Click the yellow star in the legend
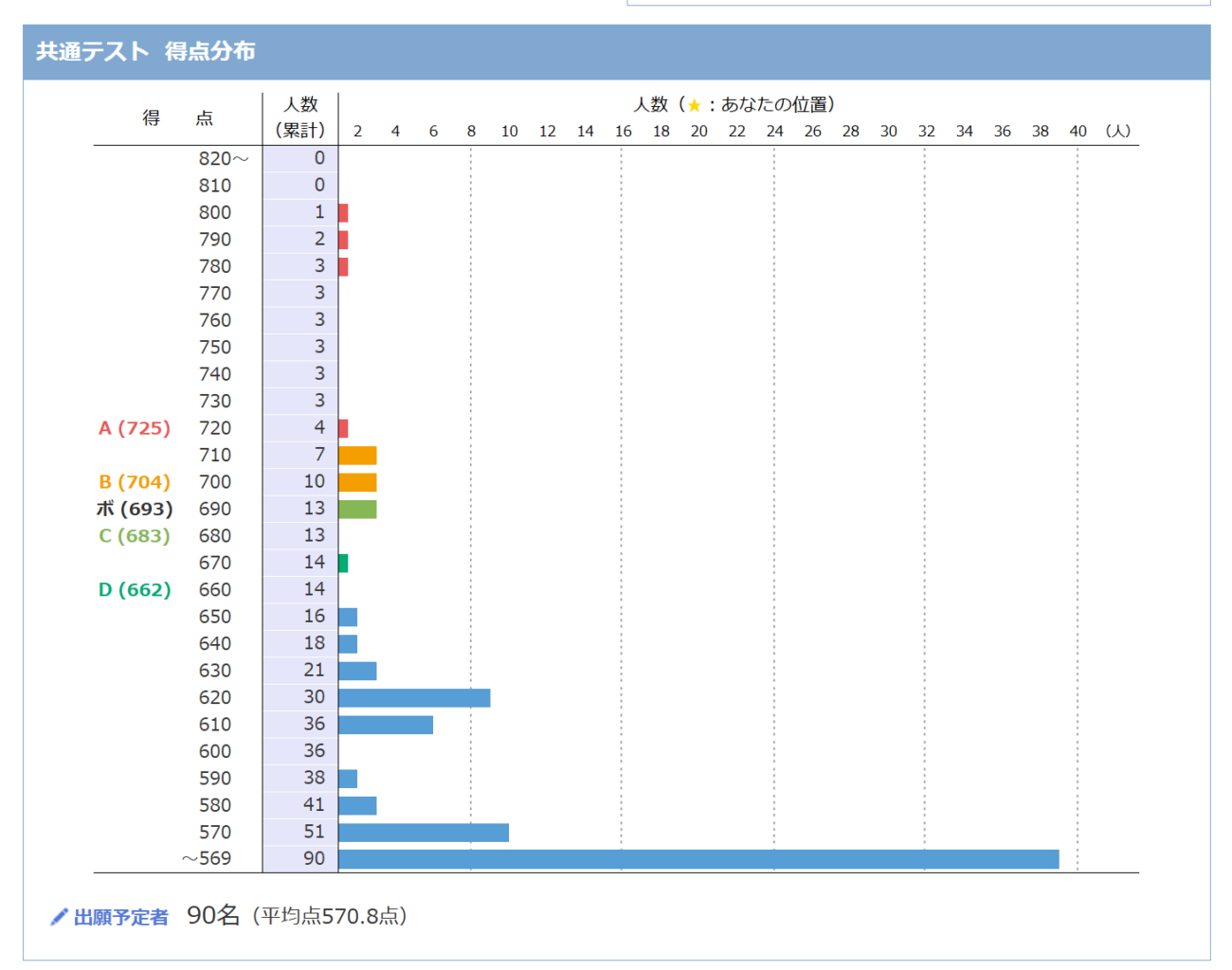 click(x=694, y=105)
